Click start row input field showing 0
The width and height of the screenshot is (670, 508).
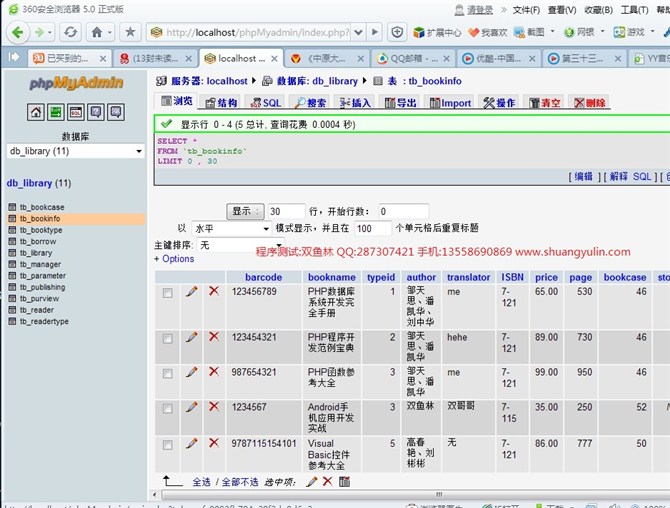coord(403,211)
